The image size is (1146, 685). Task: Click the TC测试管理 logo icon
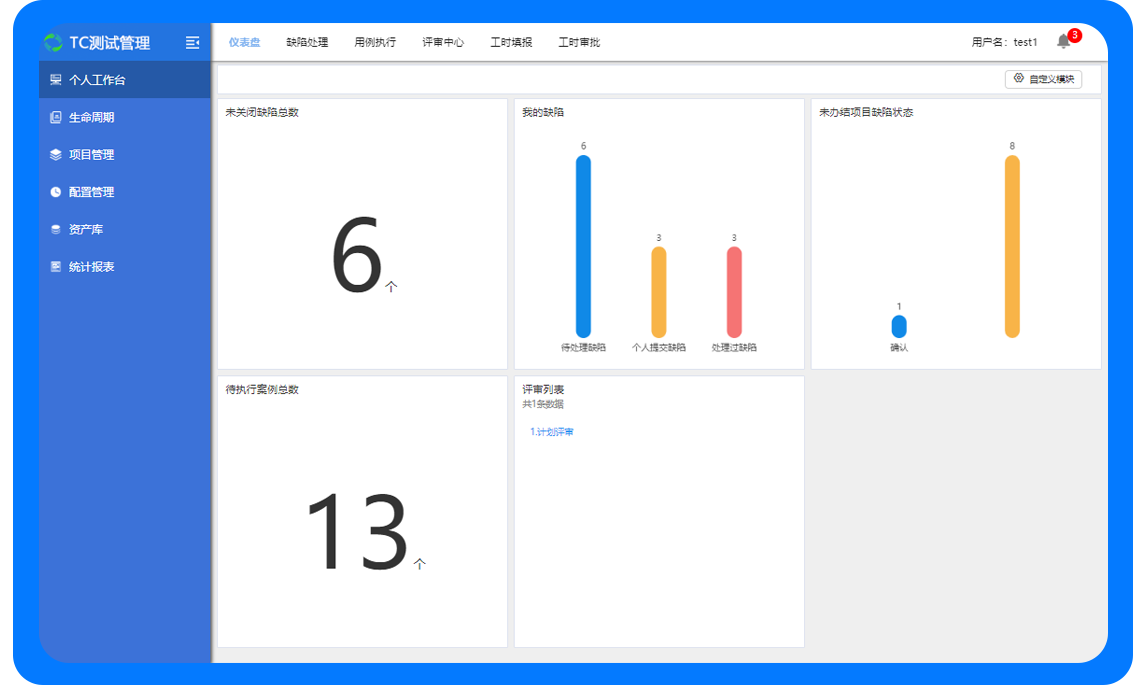tap(53, 43)
